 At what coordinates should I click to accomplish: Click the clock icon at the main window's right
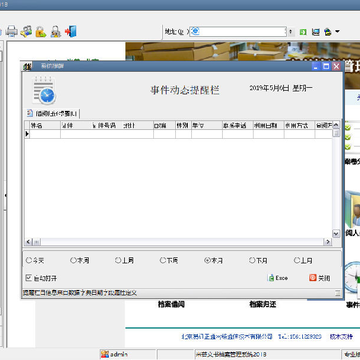(352, 277)
